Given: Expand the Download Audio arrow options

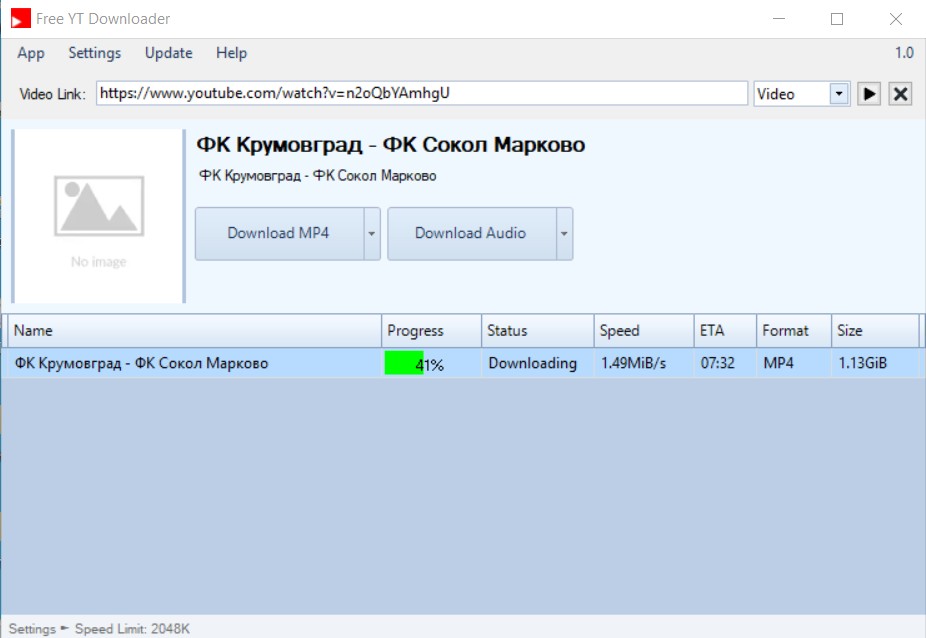Looking at the screenshot, I should [x=564, y=233].
